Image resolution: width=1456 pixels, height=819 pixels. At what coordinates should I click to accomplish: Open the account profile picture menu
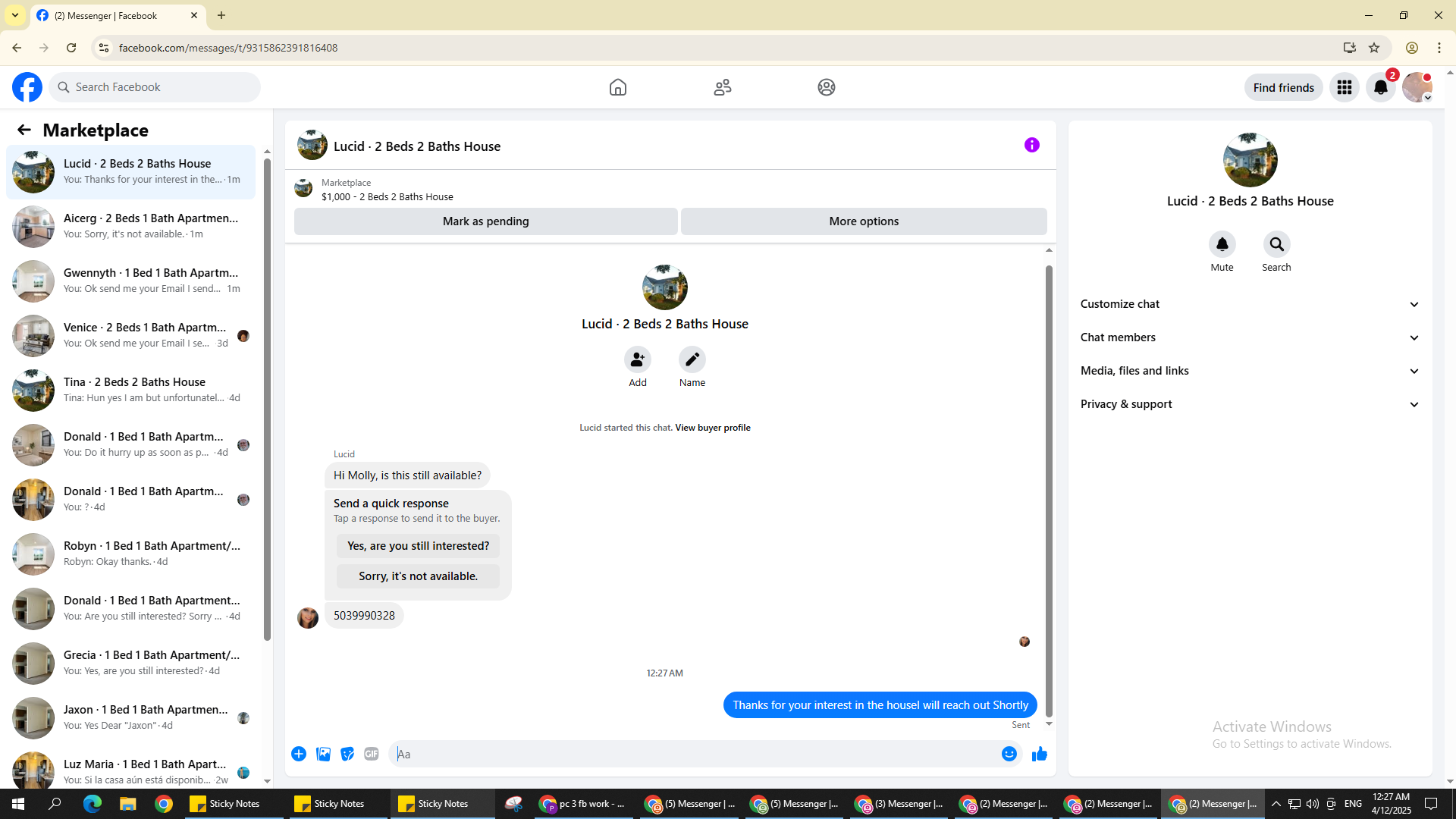click(x=1417, y=87)
